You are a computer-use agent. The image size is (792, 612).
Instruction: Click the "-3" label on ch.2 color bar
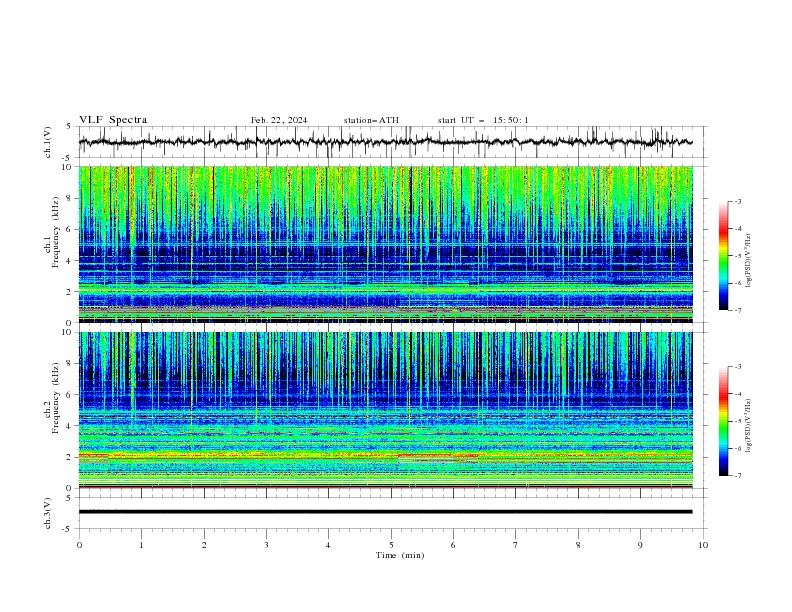point(738,367)
